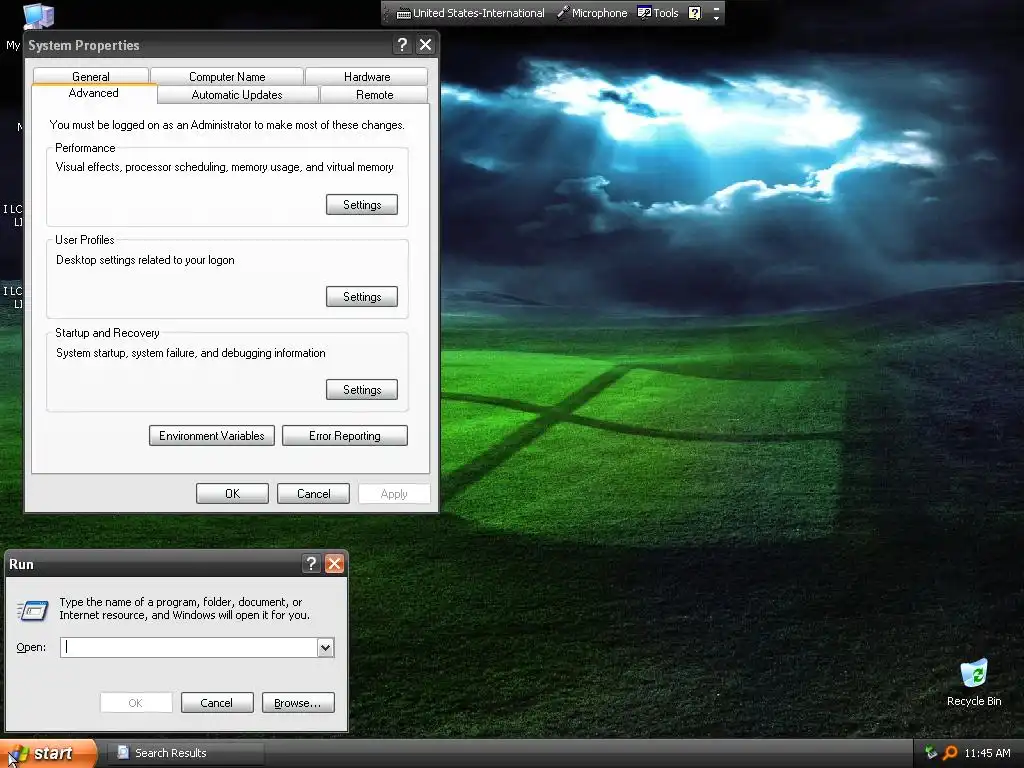Click the keyboard icon on language bar

[404, 13]
